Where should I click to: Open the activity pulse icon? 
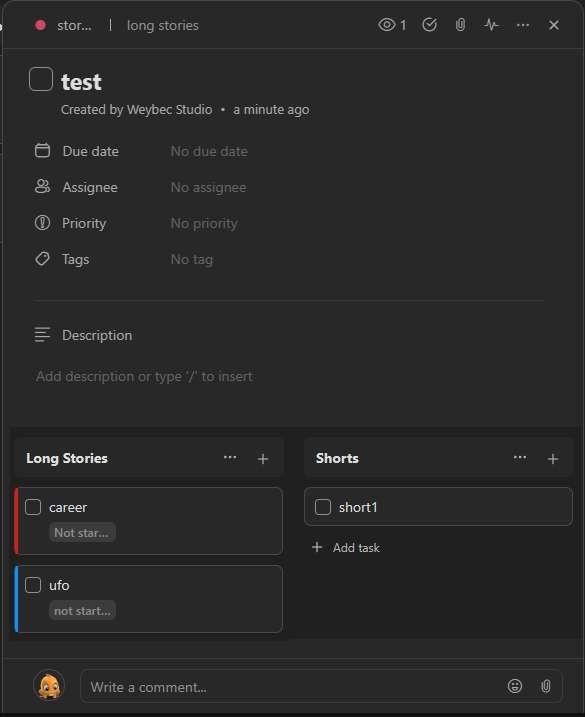pos(491,25)
